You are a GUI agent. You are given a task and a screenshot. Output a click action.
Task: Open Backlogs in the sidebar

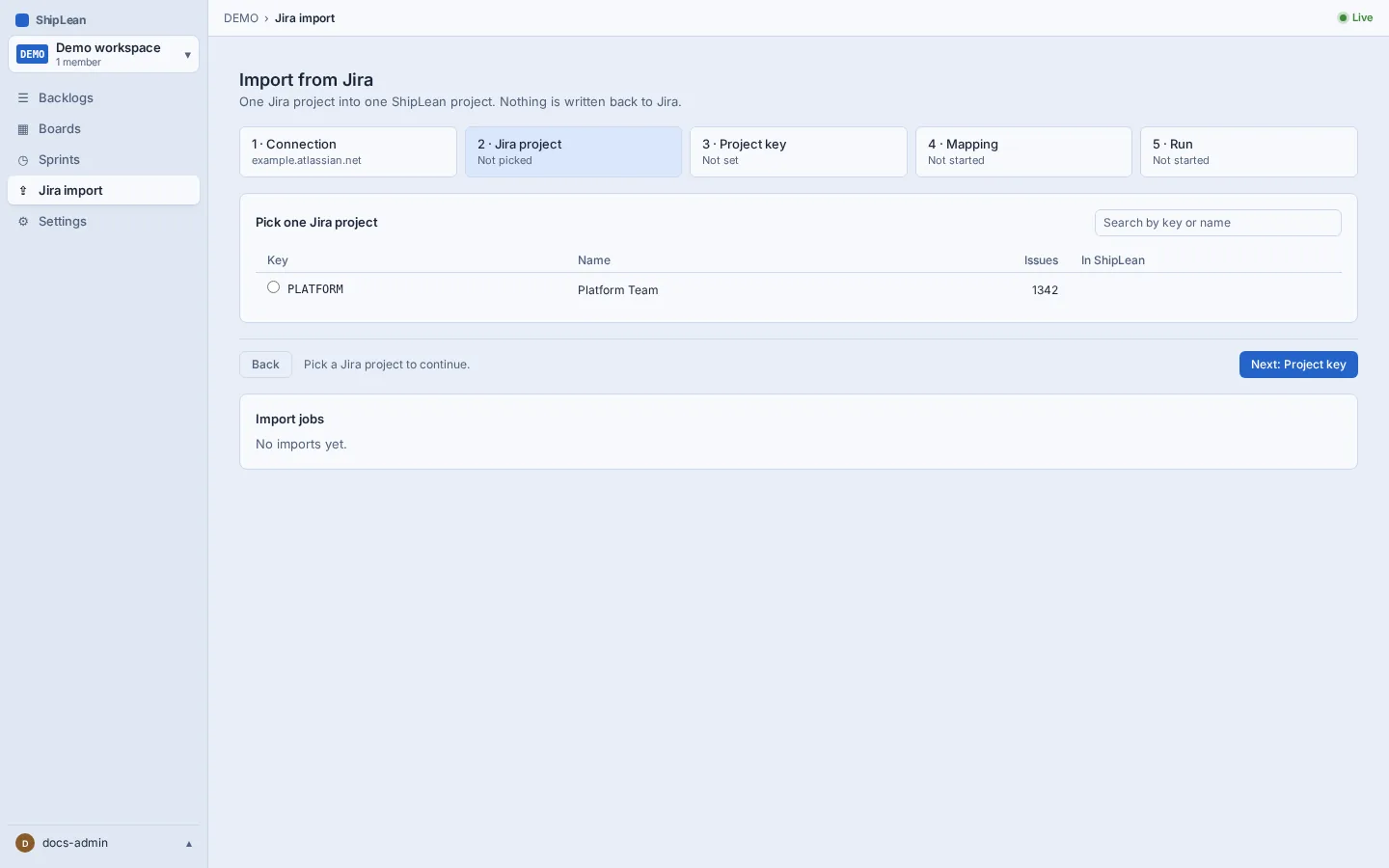click(x=103, y=98)
